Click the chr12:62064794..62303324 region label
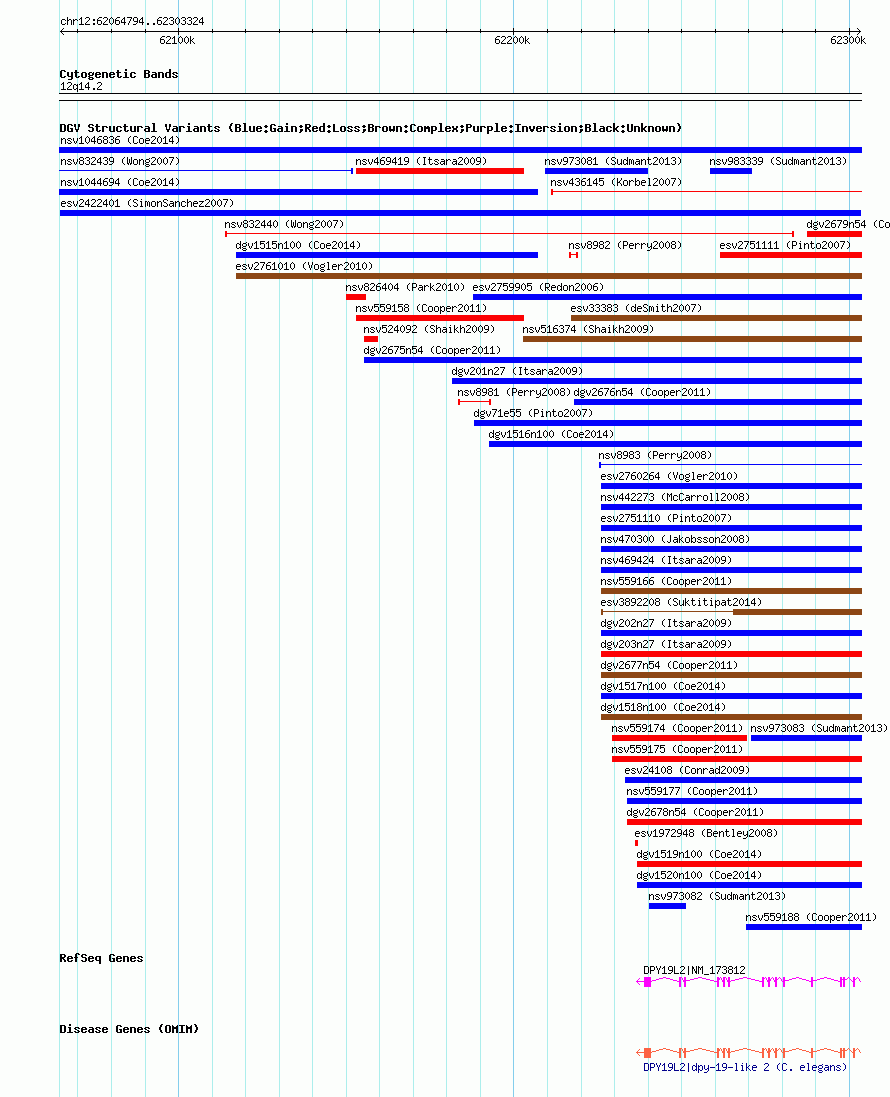The width and height of the screenshot is (890, 1097). click(x=132, y=21)
